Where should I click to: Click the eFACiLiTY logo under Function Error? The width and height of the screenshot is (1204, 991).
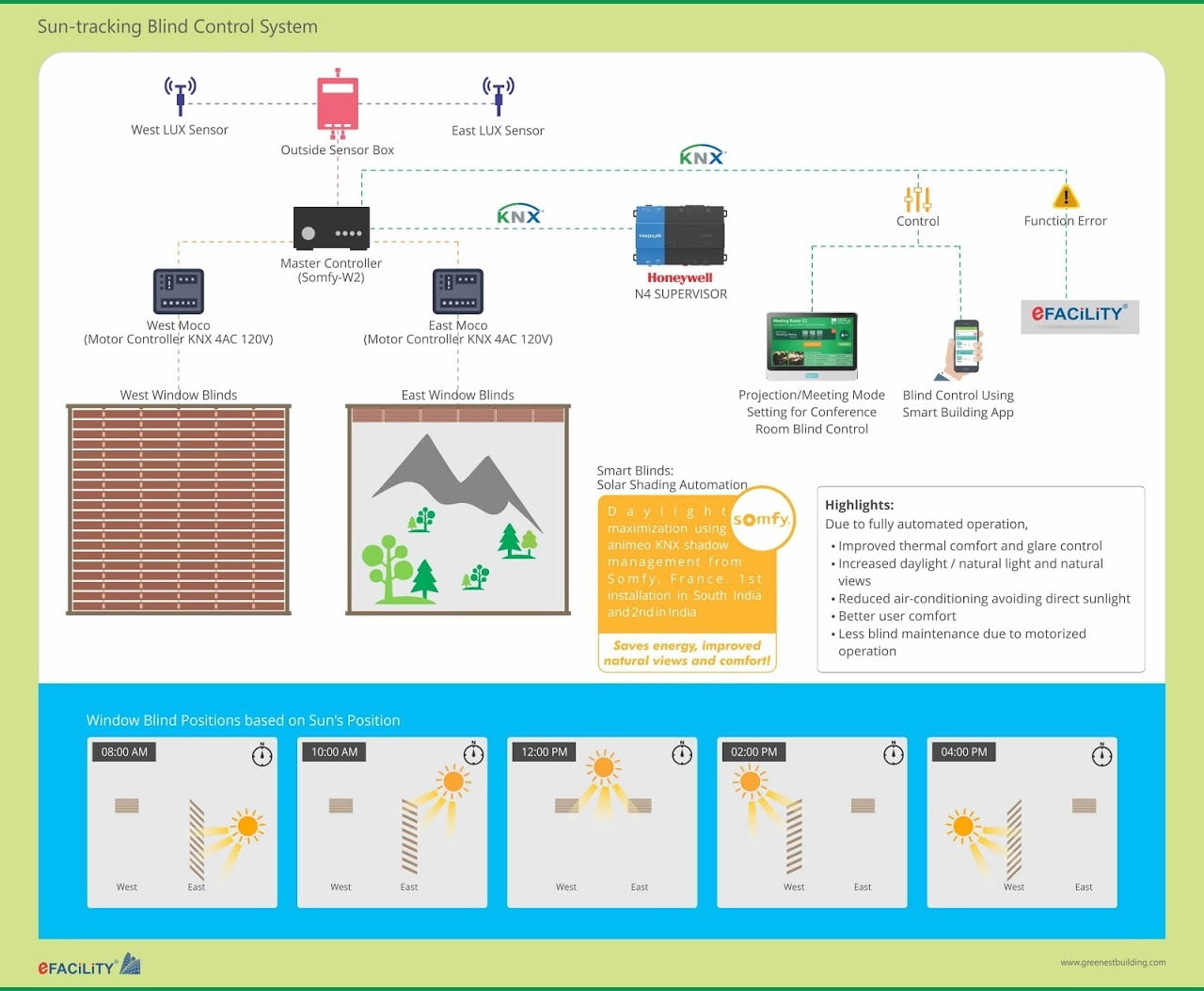tap(1080, 316)
